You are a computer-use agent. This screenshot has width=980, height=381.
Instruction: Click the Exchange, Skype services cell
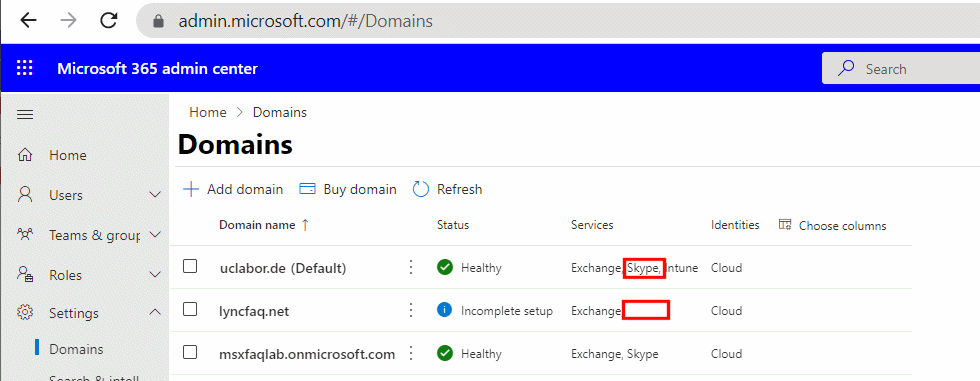click(614, 354)
